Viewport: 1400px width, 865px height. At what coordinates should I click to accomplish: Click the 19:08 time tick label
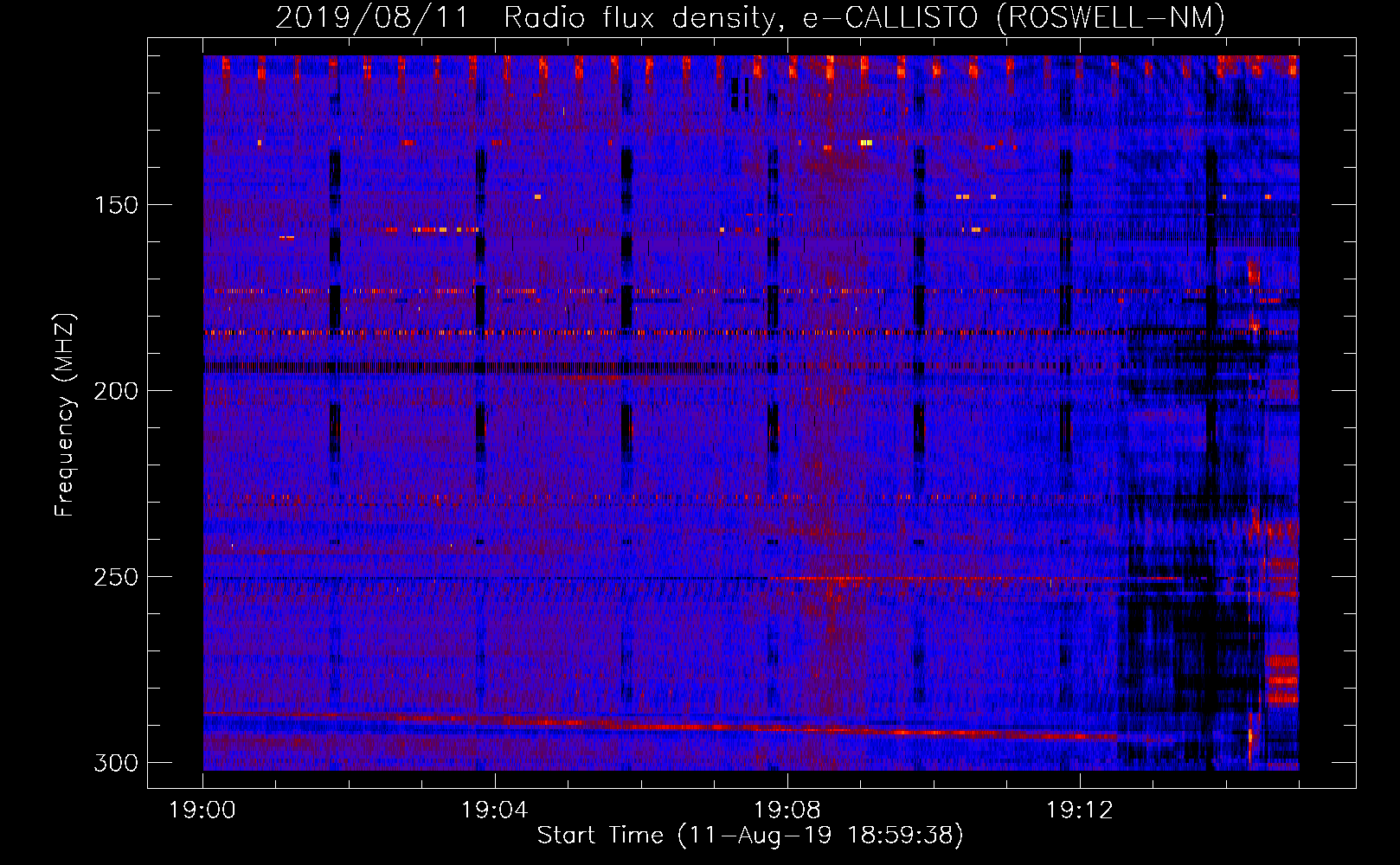coord(787,811)
